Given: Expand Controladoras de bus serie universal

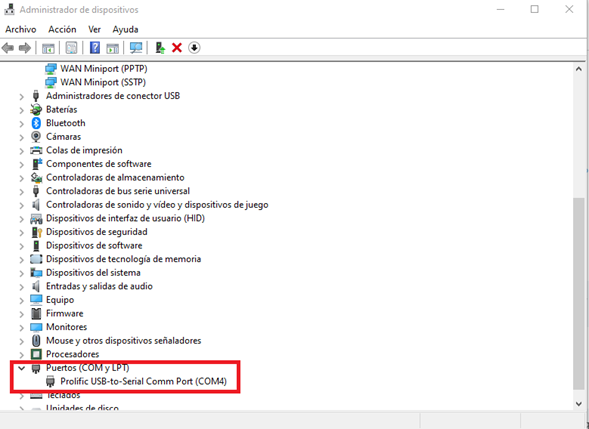Looking at the screenshot, I should pyautogui.click(x=21, y=192).
